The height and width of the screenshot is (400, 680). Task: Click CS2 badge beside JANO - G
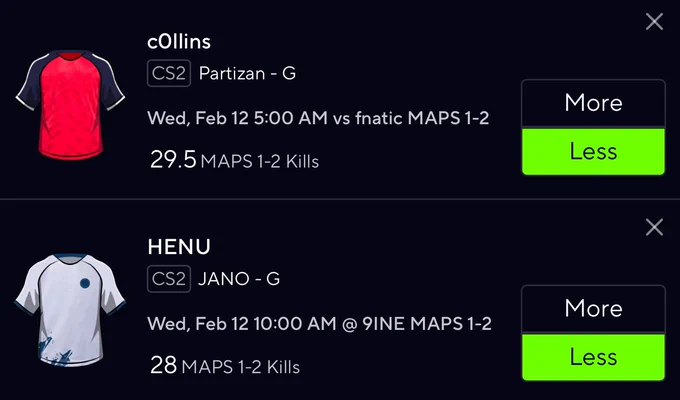point(169,279)
